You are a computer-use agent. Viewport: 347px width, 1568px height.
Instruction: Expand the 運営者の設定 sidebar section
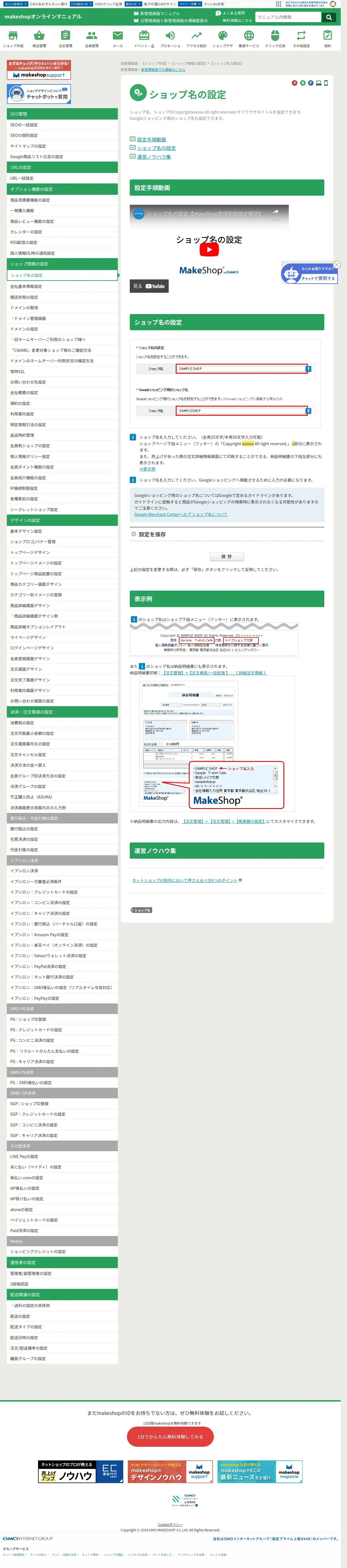(62, 1262)
